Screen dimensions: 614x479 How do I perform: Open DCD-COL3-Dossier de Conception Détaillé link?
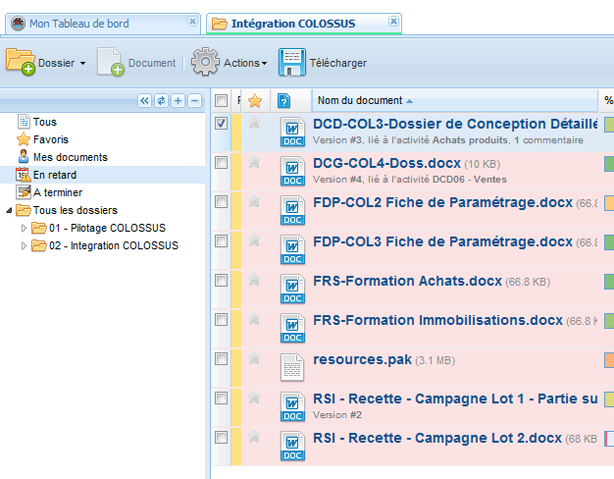[455, 124]
